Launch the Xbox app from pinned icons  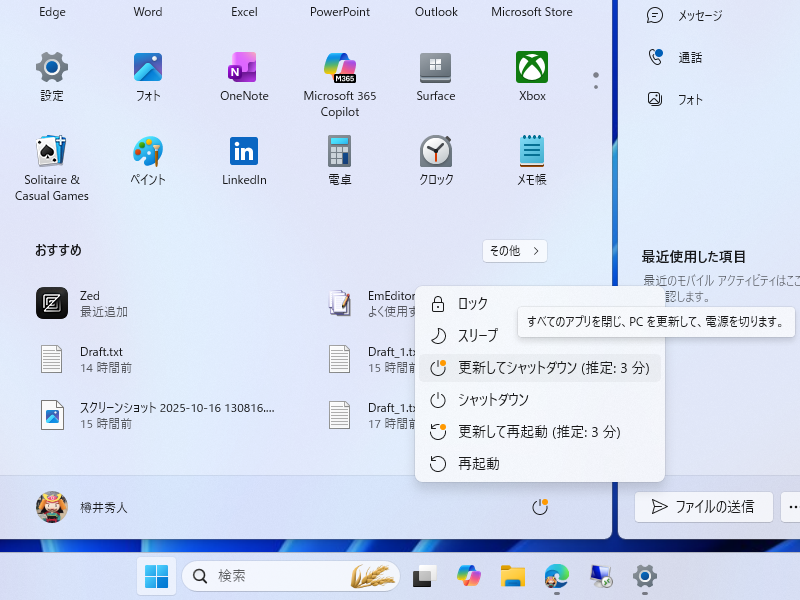531,70
